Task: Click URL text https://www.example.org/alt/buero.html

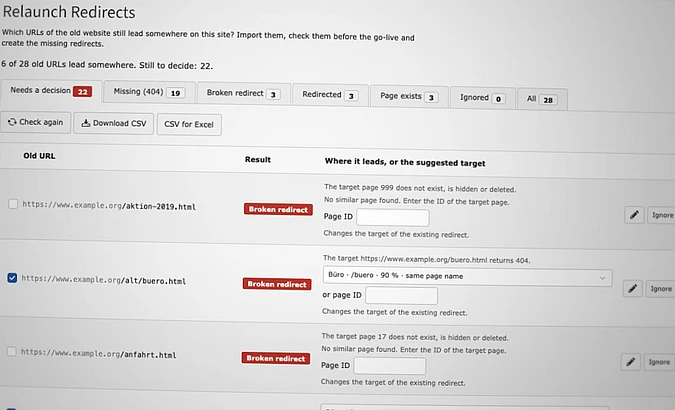Action: click(x=104, y=280)
